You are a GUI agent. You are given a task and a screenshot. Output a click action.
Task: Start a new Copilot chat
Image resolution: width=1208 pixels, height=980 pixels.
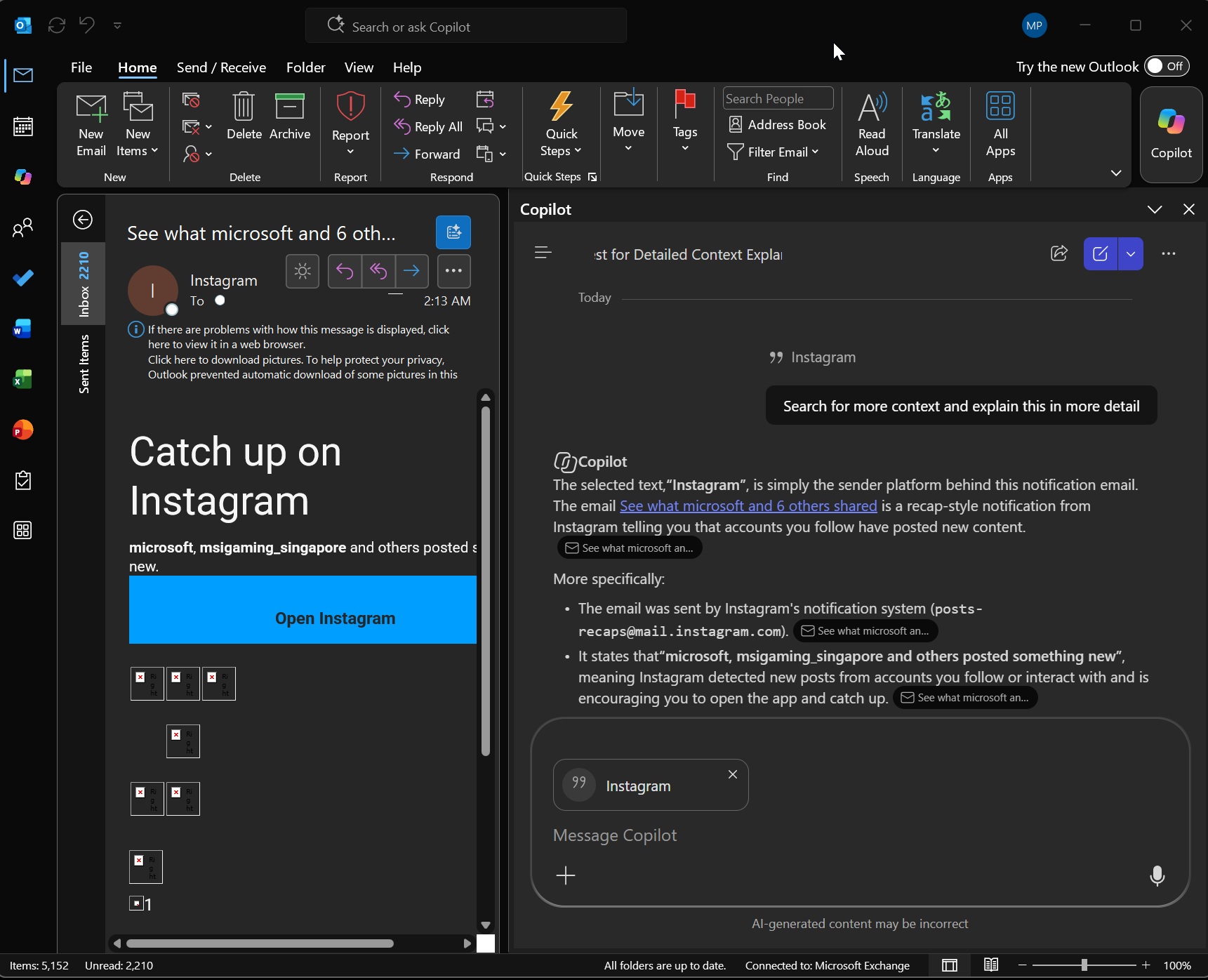tap(1101, 253)
